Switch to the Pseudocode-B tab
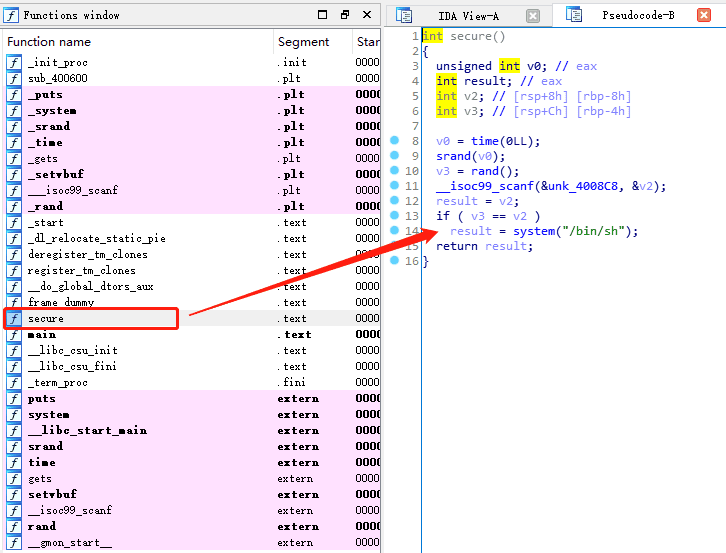Image resolution: width=726 pixels, height=553 pixels. (x=638, y=15)
